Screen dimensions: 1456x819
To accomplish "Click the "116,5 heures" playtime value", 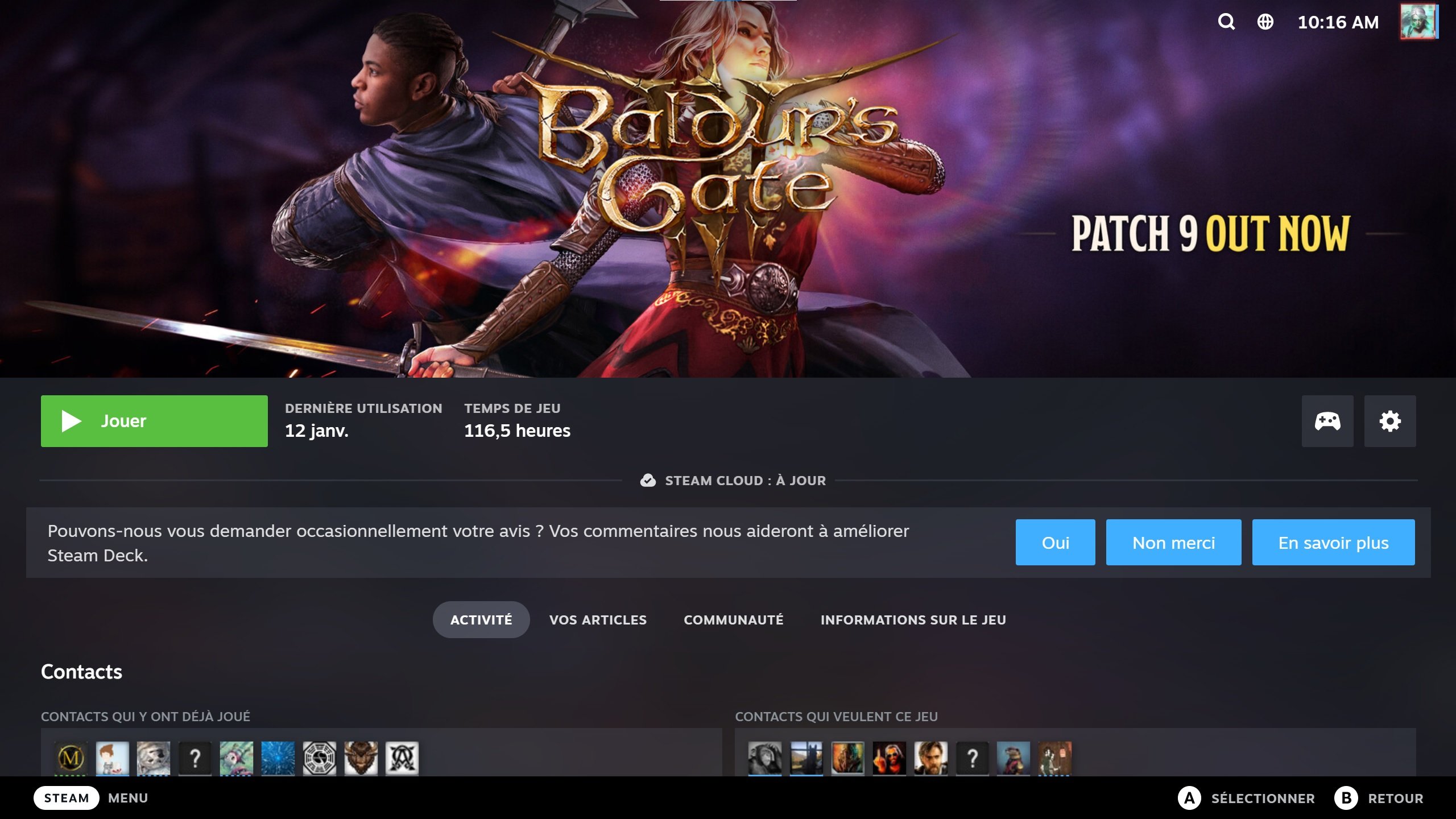I will click(517, 431).
